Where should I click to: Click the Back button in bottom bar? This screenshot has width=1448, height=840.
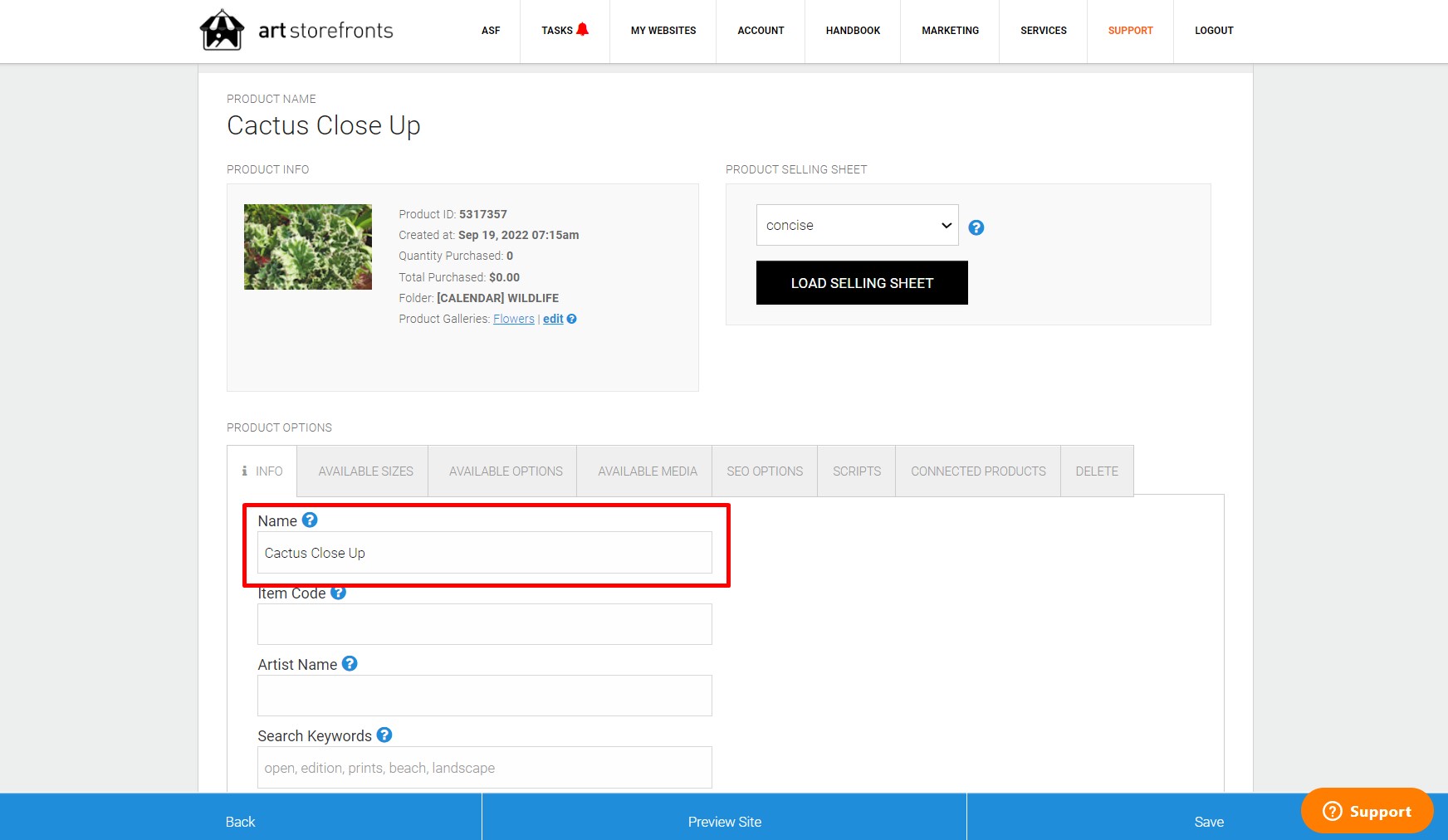pyautogui.click(x=240, y=817)
